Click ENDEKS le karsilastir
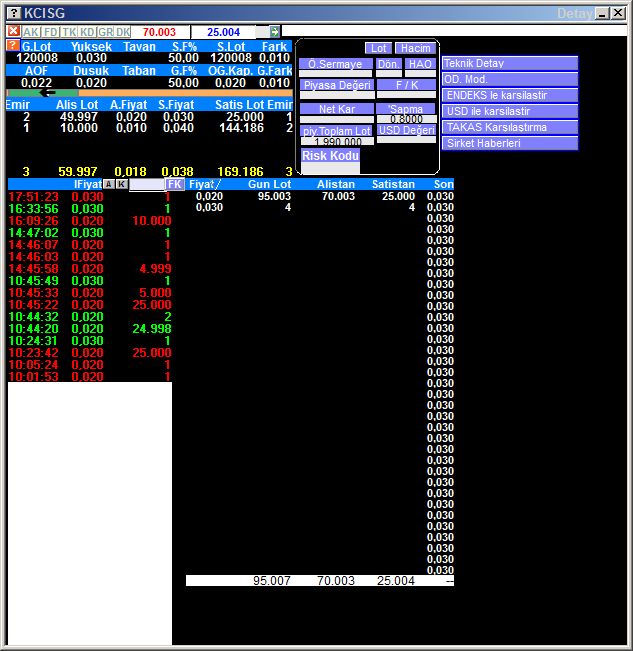The width and height of the screenshot is (633, 651). 510,95
